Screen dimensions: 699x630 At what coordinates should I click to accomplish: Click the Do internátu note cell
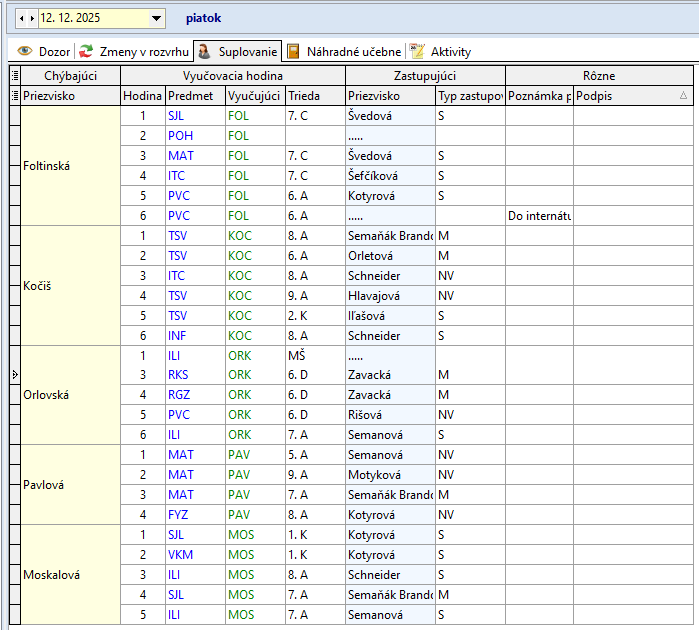click(x=538, y=215)
